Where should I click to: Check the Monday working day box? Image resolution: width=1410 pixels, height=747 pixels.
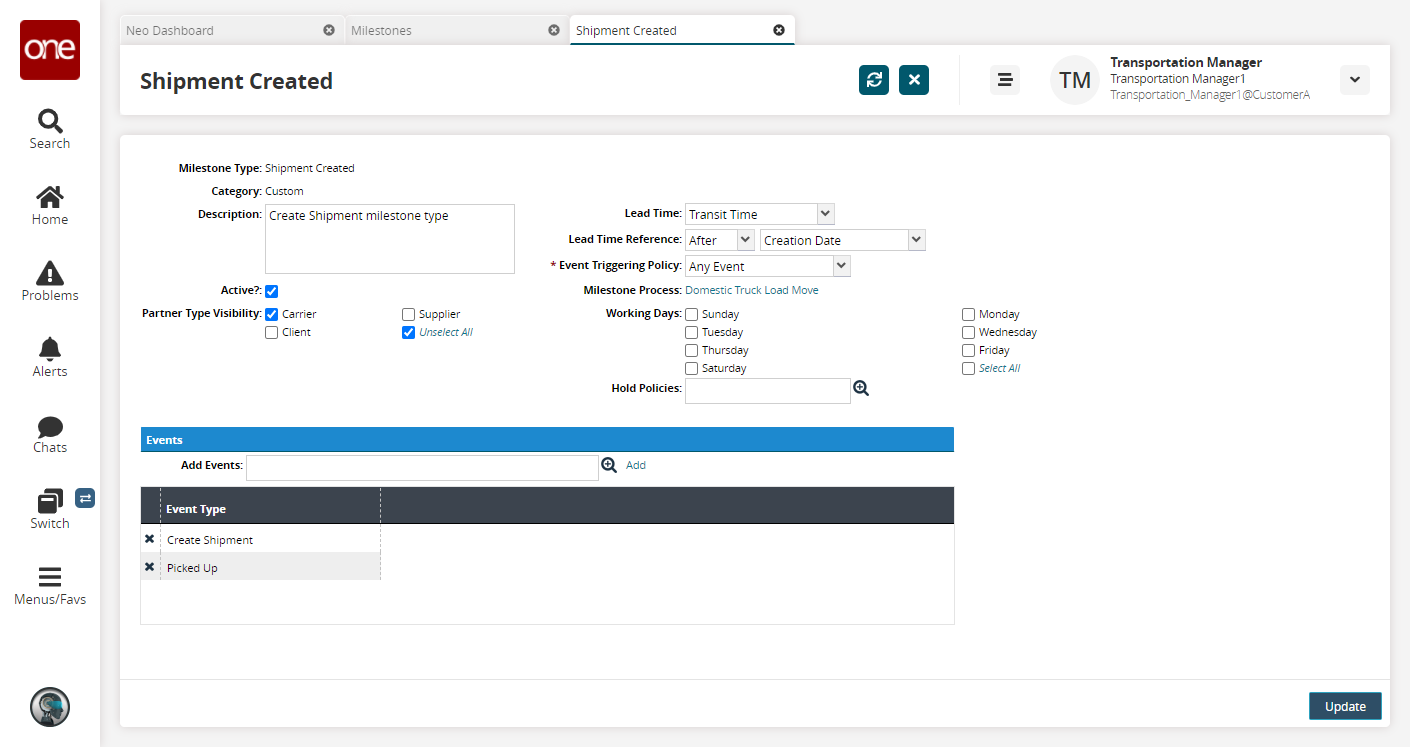coord(968,314)
